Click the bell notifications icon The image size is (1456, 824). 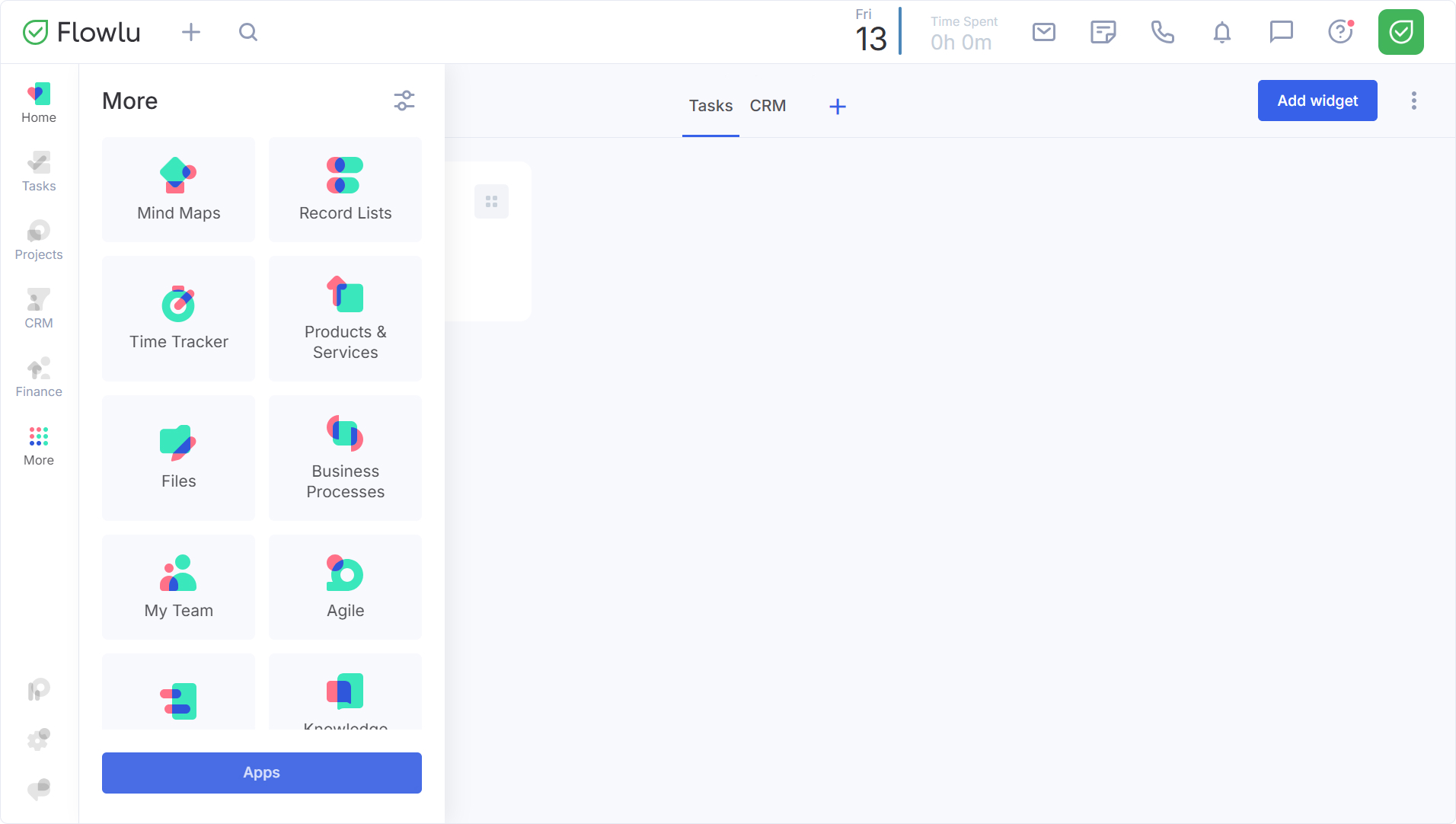[x=1221, y=32]
